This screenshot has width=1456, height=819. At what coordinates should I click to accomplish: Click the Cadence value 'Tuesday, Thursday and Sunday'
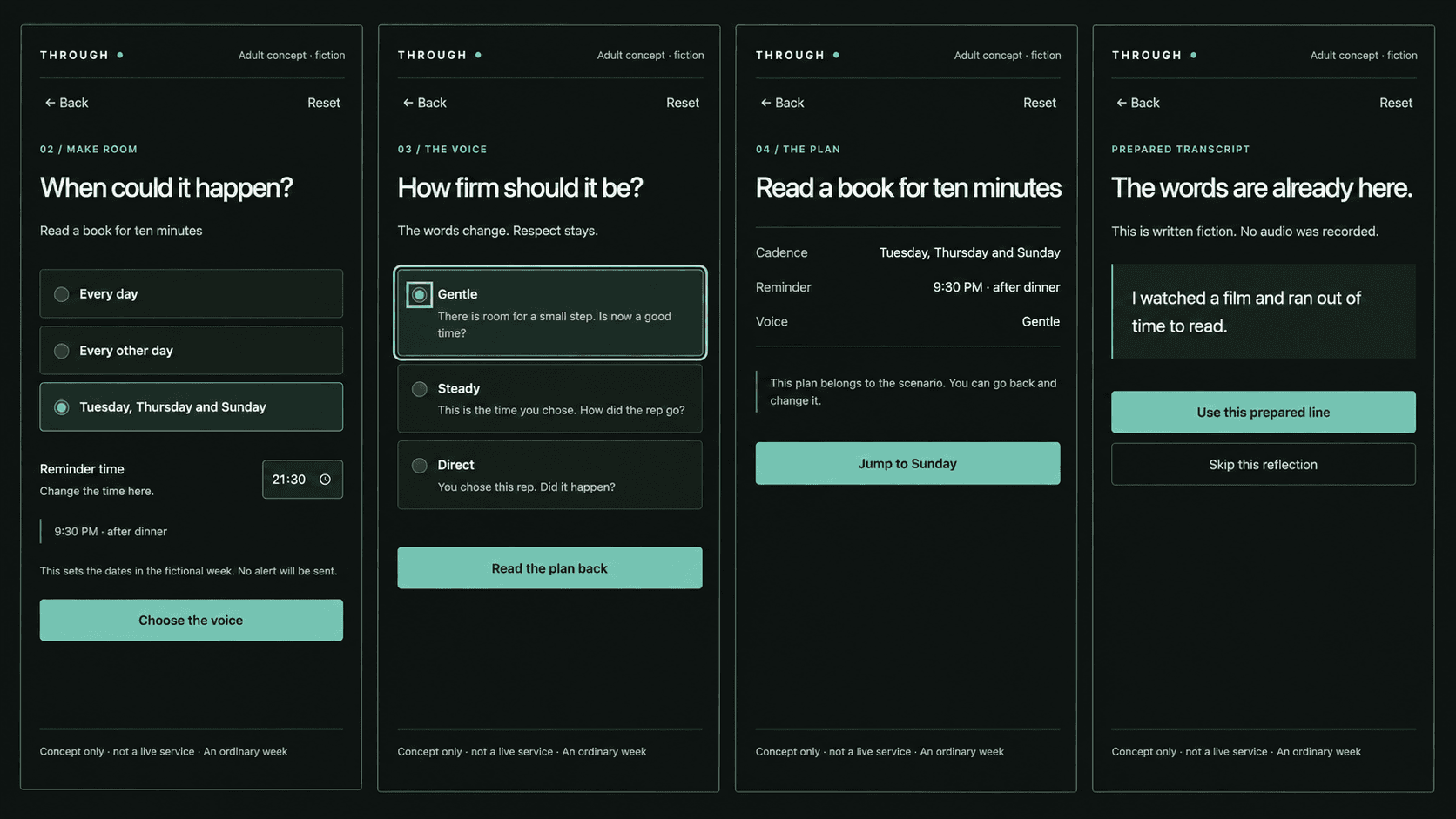[x=969, y=252]
